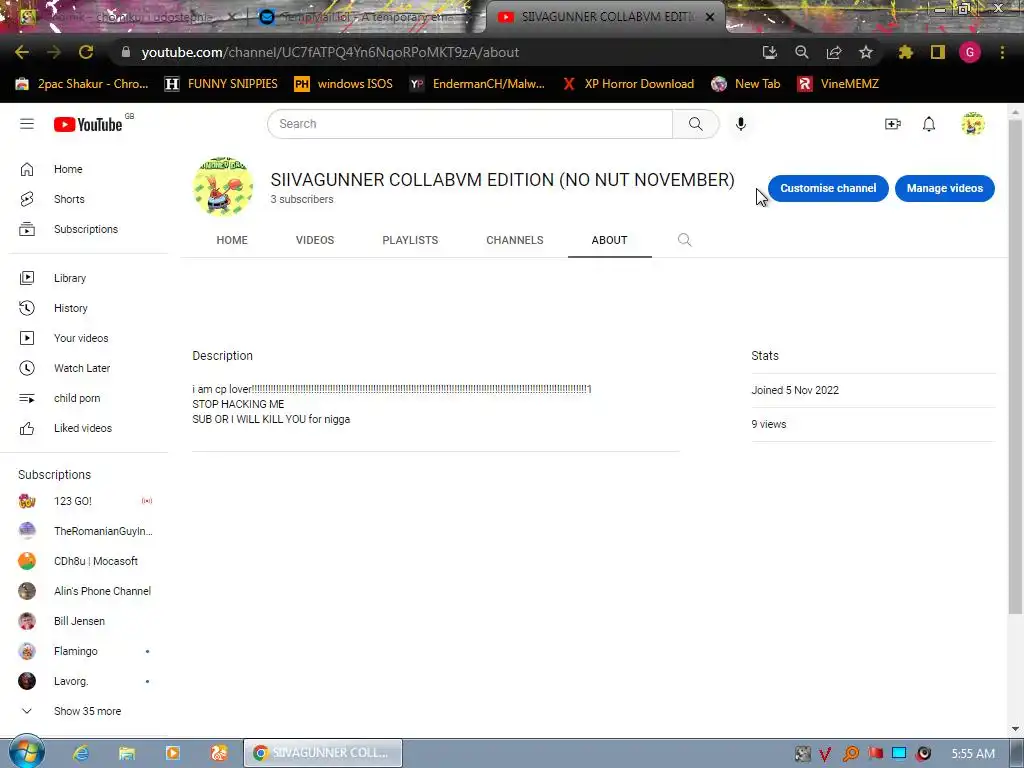
Task: Open the Windows Start button
Action: 26,752
